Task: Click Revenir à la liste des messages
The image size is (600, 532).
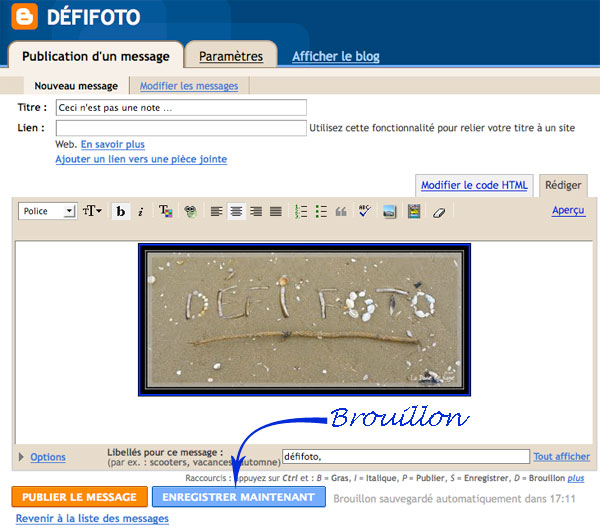Action: [x=92, y=518]
